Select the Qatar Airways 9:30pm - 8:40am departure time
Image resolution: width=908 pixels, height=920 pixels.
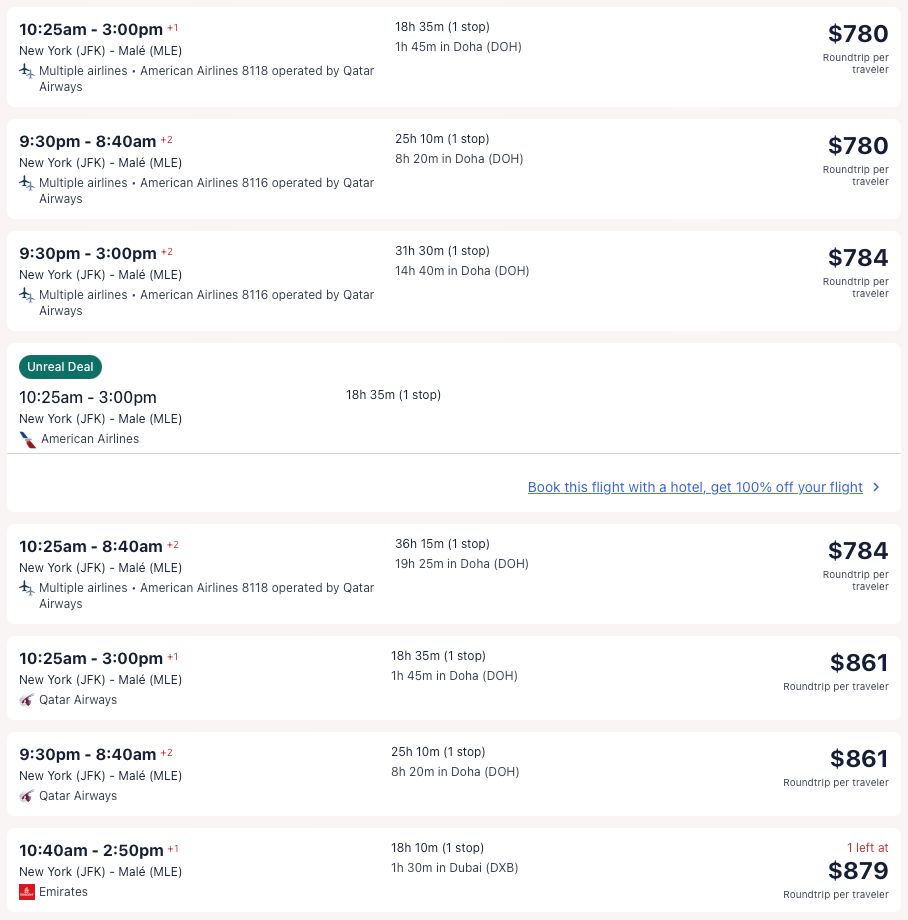pyautogui.click(x=88, y=754)
